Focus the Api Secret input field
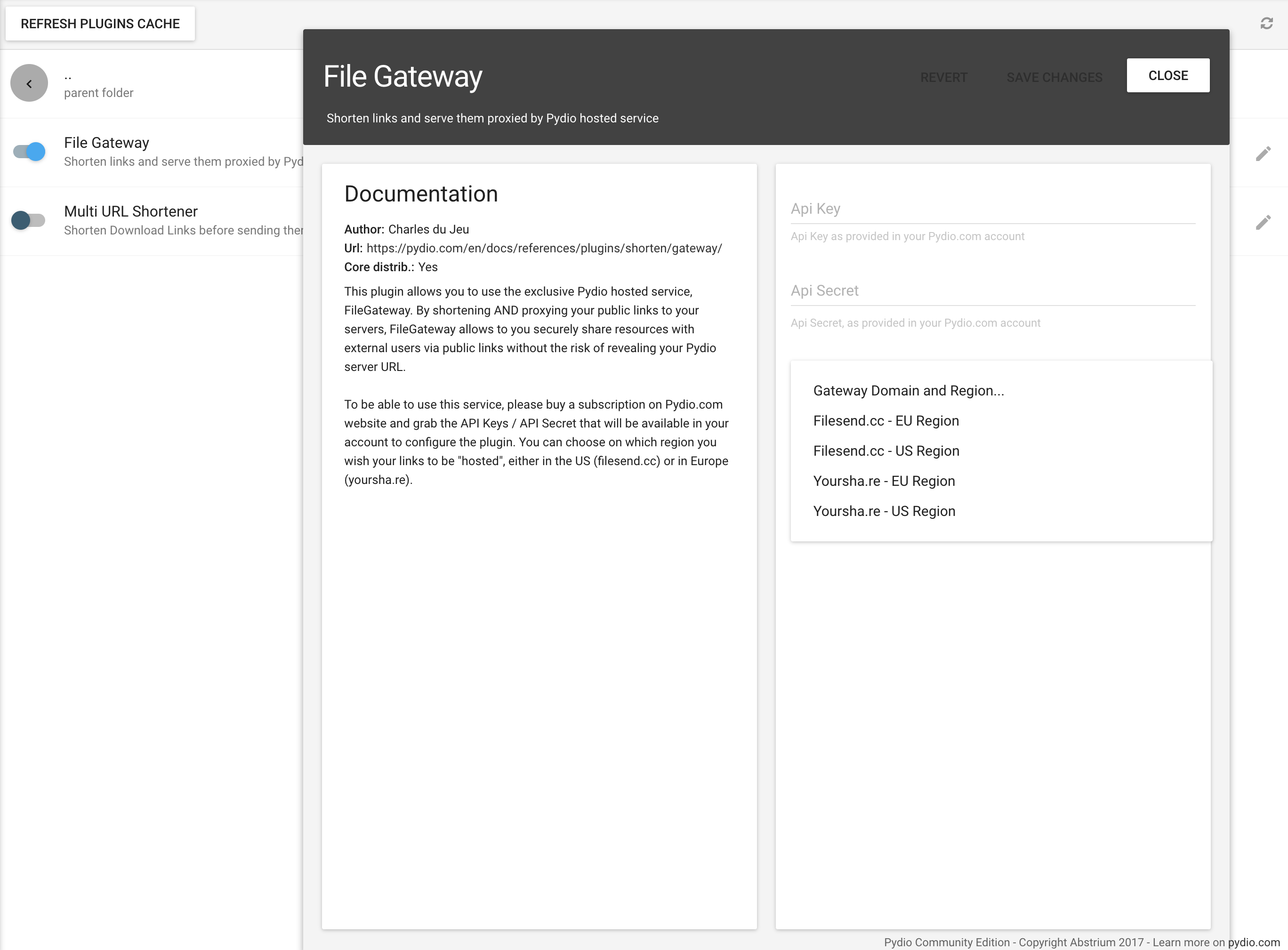 tap(993, 291)
